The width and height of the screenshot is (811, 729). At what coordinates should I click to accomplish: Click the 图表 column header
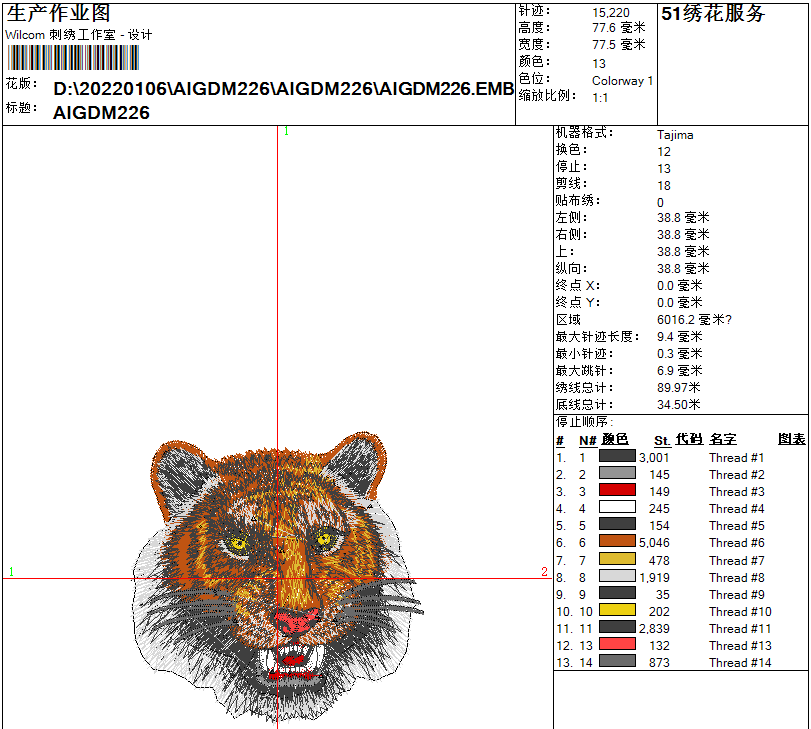[x=791, y=440]
